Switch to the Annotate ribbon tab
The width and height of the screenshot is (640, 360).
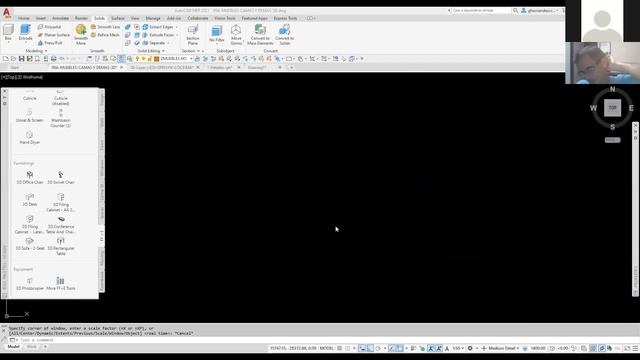(60, 18)
